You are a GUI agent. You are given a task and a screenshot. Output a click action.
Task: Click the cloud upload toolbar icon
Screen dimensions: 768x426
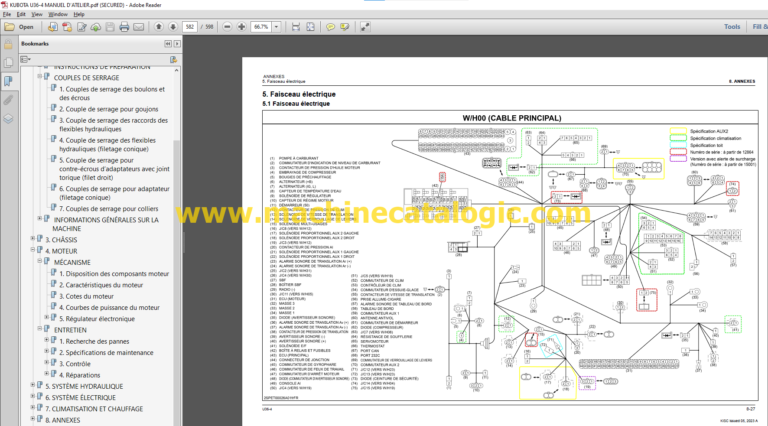(96, 27)
